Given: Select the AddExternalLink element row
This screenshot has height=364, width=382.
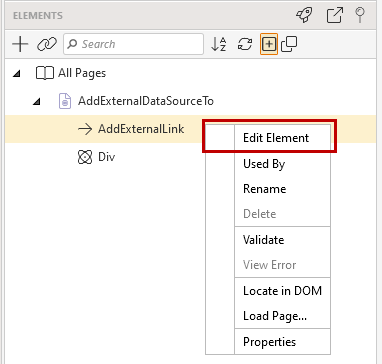Looking at the screenshot, I should pos(191,129).
